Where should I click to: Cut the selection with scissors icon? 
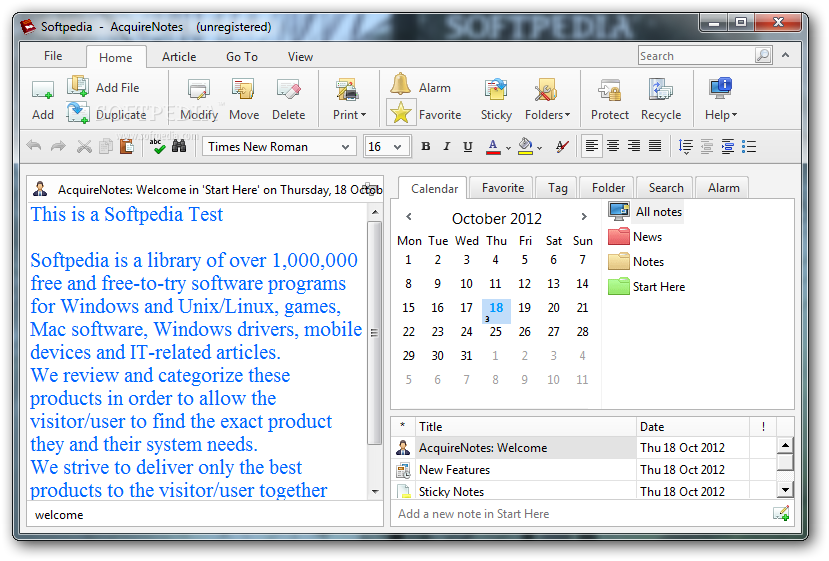84,146
